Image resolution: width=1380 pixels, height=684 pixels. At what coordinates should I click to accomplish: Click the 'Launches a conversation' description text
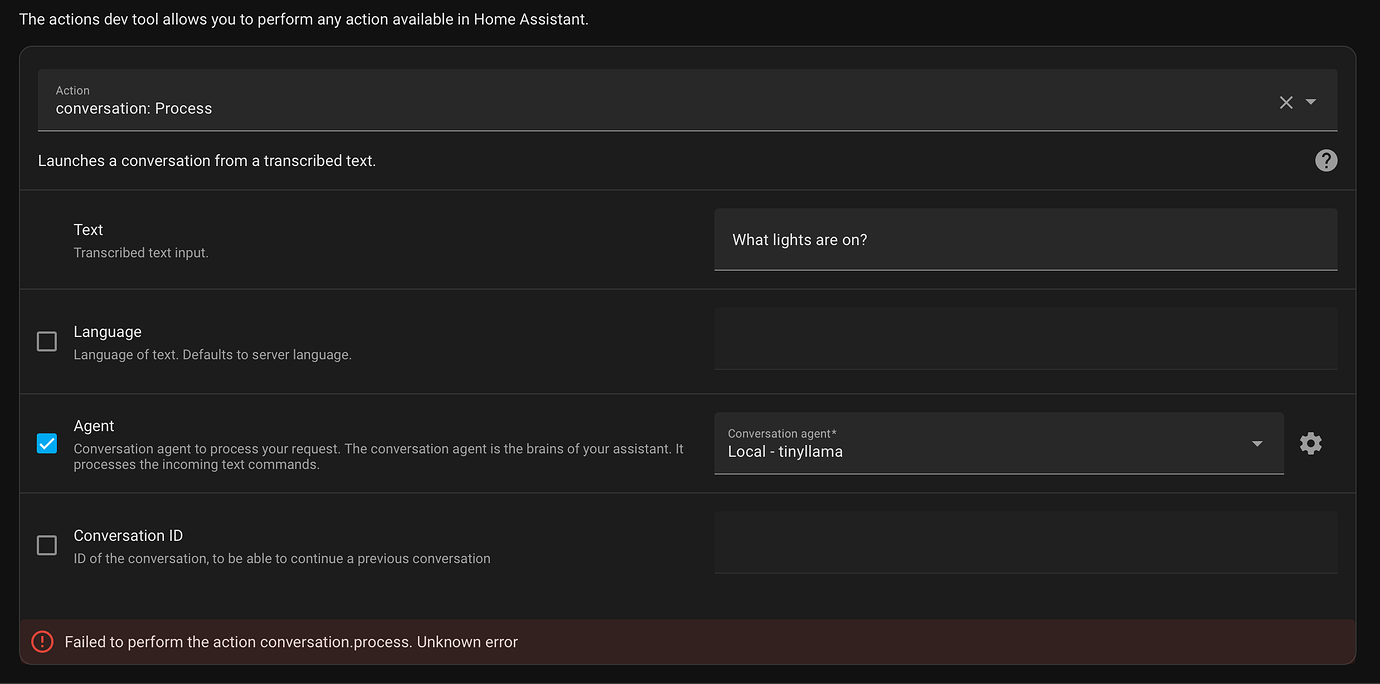click(207, 160)
